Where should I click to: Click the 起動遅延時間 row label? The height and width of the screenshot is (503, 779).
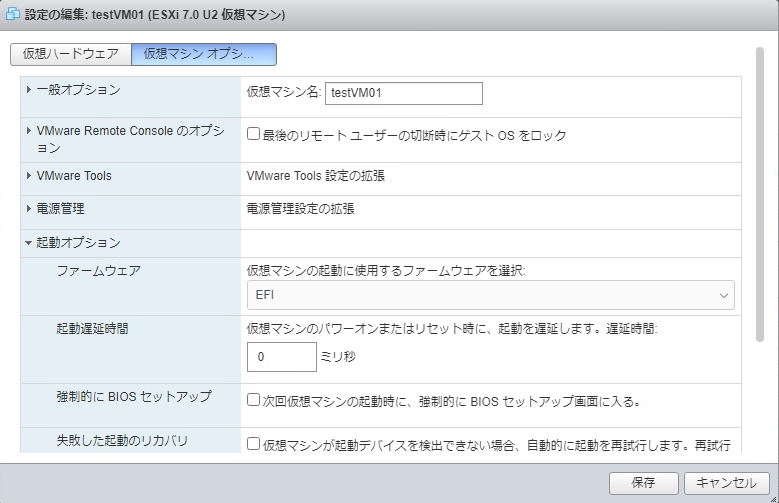click(92, 328)
